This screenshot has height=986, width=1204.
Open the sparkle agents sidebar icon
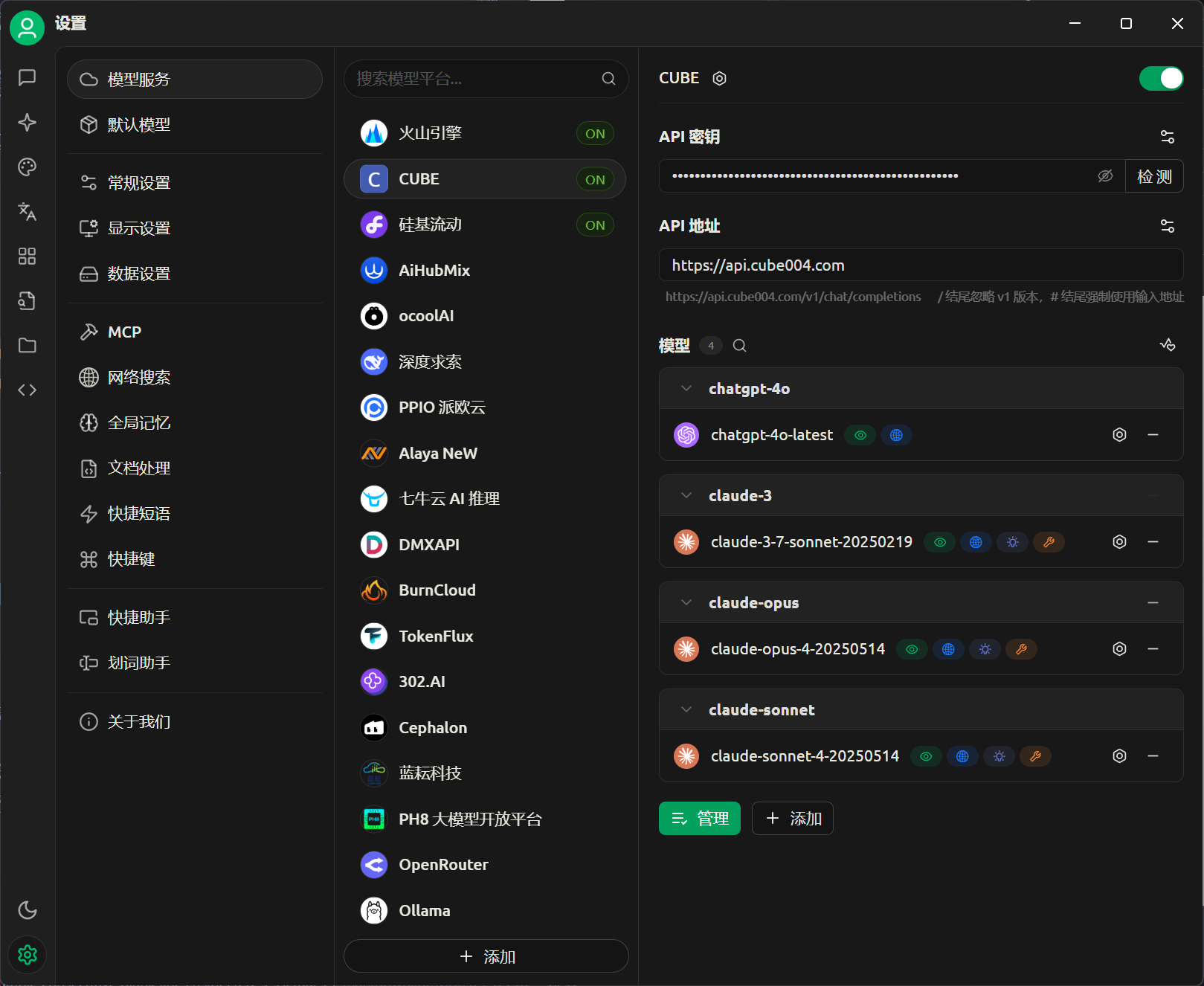(x=28, y=123)
